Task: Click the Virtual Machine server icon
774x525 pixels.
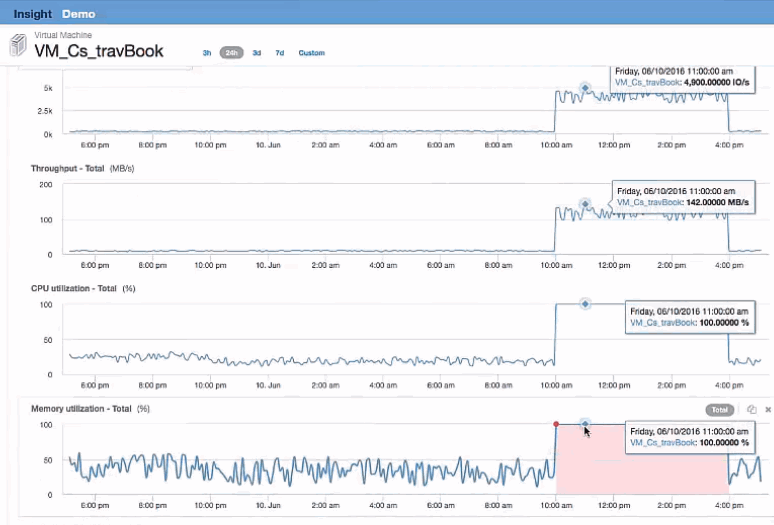Action: [x=18, y=46]
